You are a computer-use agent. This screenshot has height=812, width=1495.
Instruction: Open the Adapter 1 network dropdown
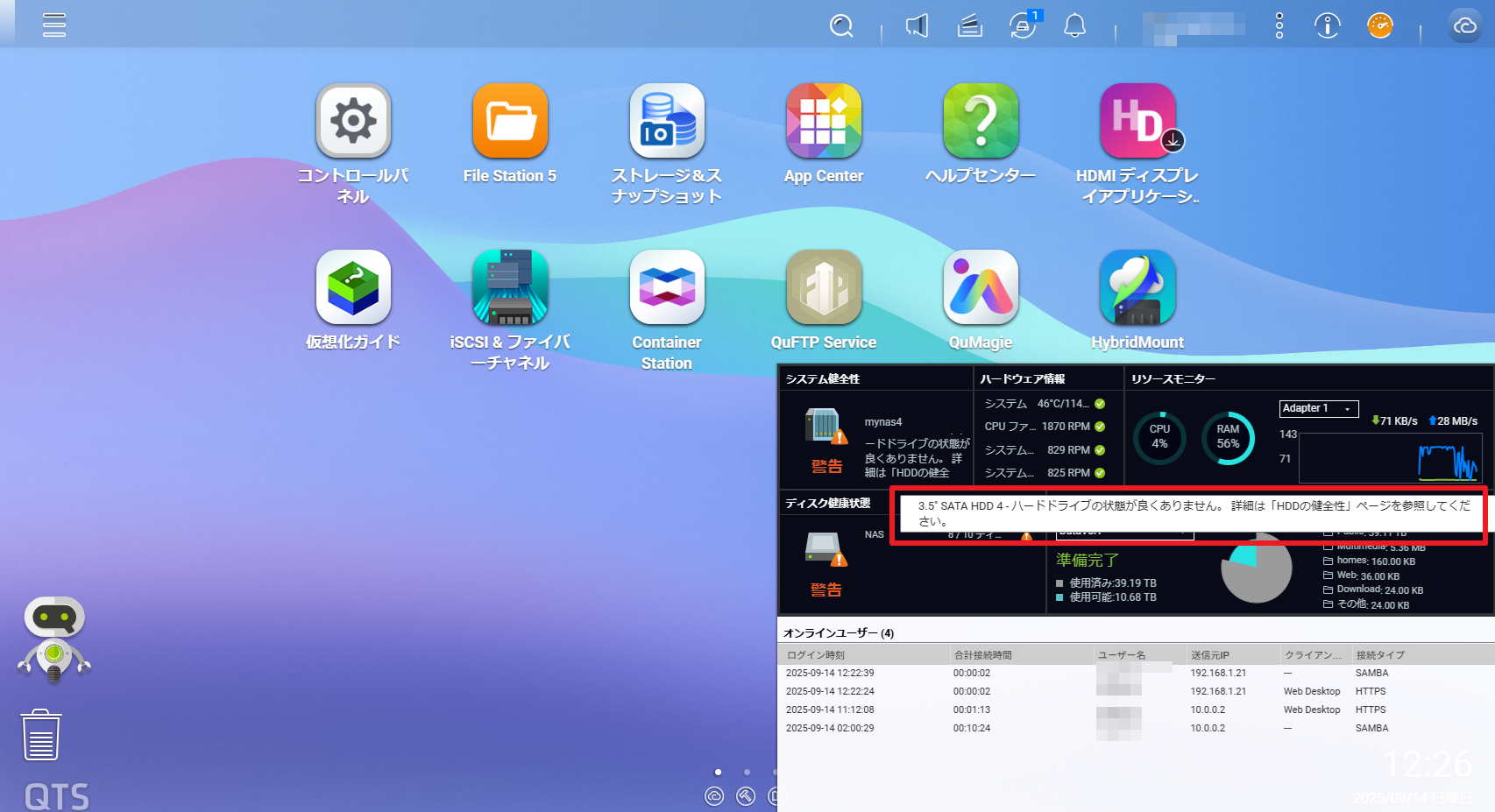coord(1319,408)
